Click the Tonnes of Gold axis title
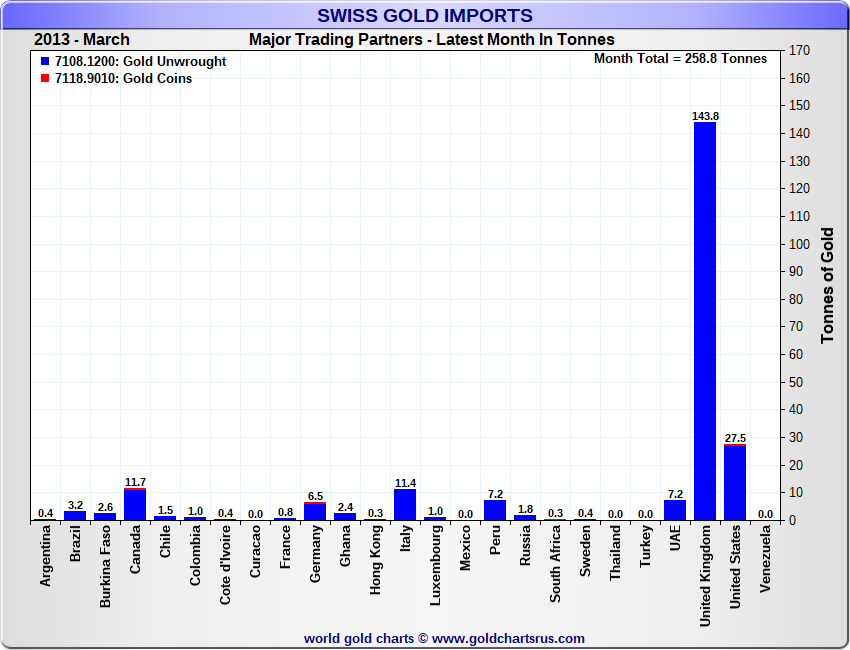This screenshot has height=650, width=850. [828, 285]
